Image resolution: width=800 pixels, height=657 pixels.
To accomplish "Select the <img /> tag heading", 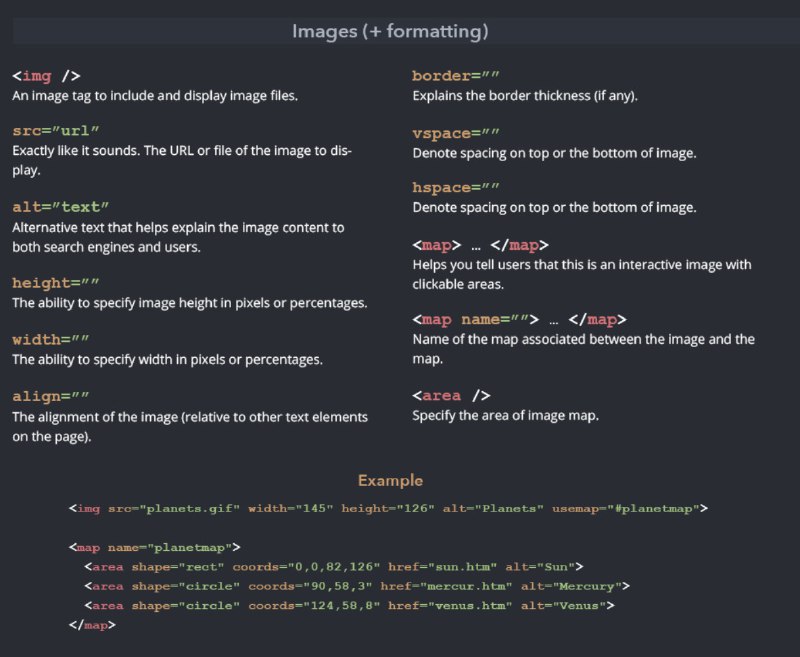I will tap(46, 76).
